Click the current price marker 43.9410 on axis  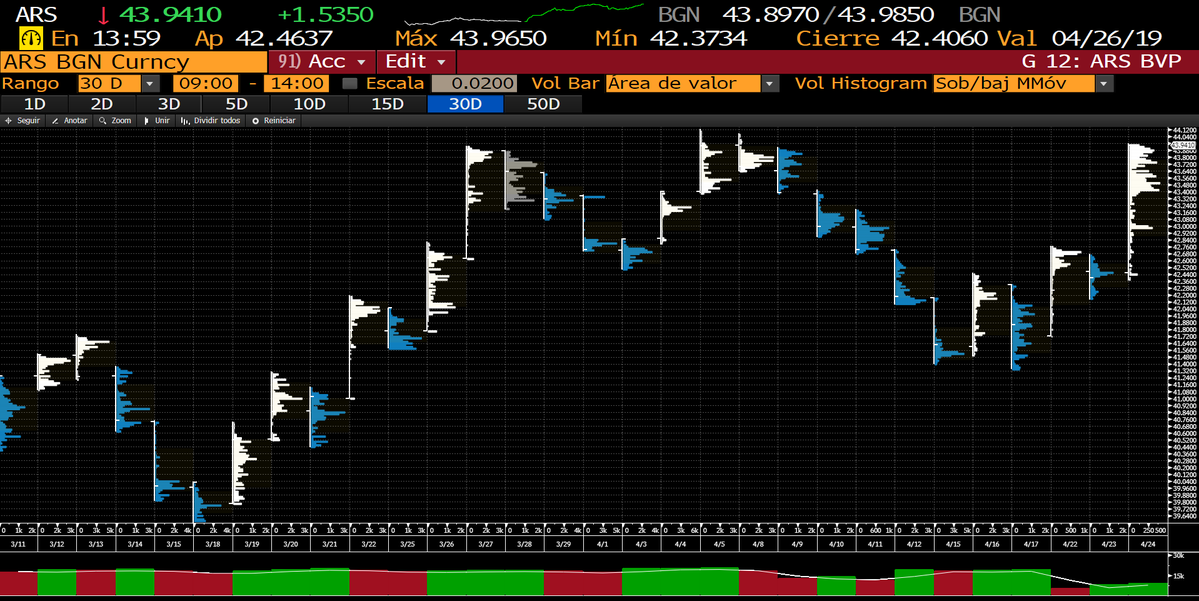1182,145
